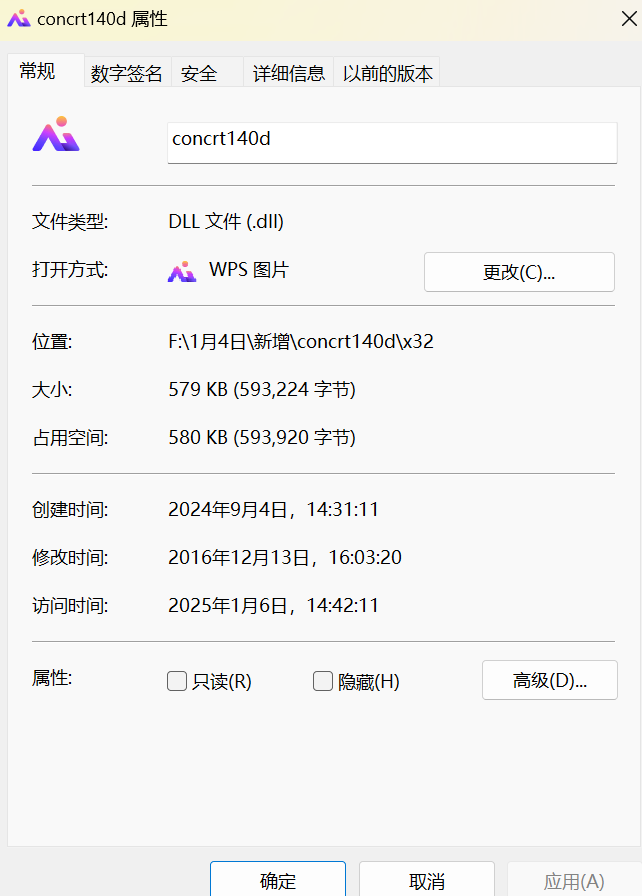Switch to the 数字签名 tab
This screenshot has height=896, width=642.
click(127, 73)
